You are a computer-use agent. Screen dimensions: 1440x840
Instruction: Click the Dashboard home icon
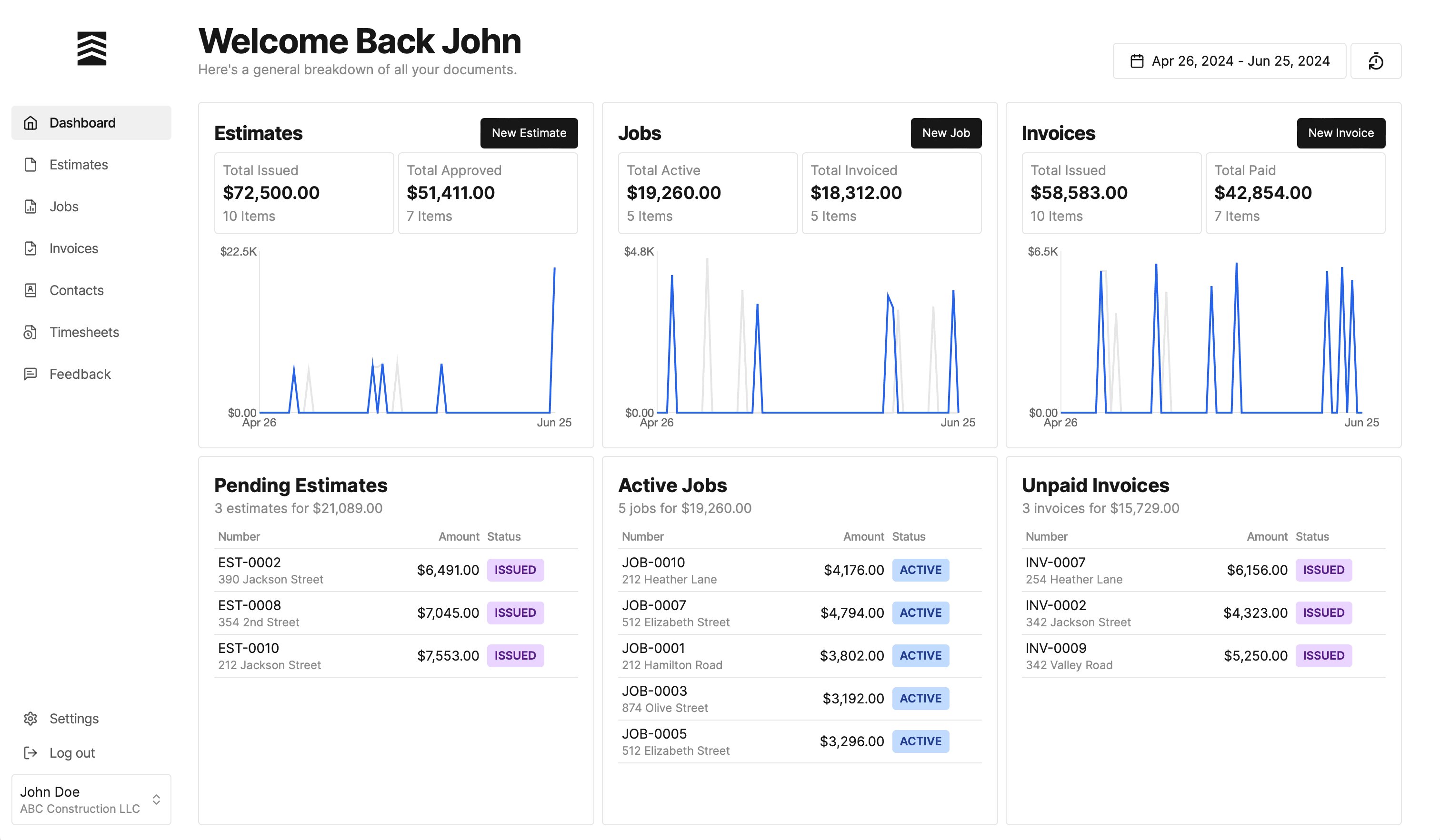(x=30, y=123)
